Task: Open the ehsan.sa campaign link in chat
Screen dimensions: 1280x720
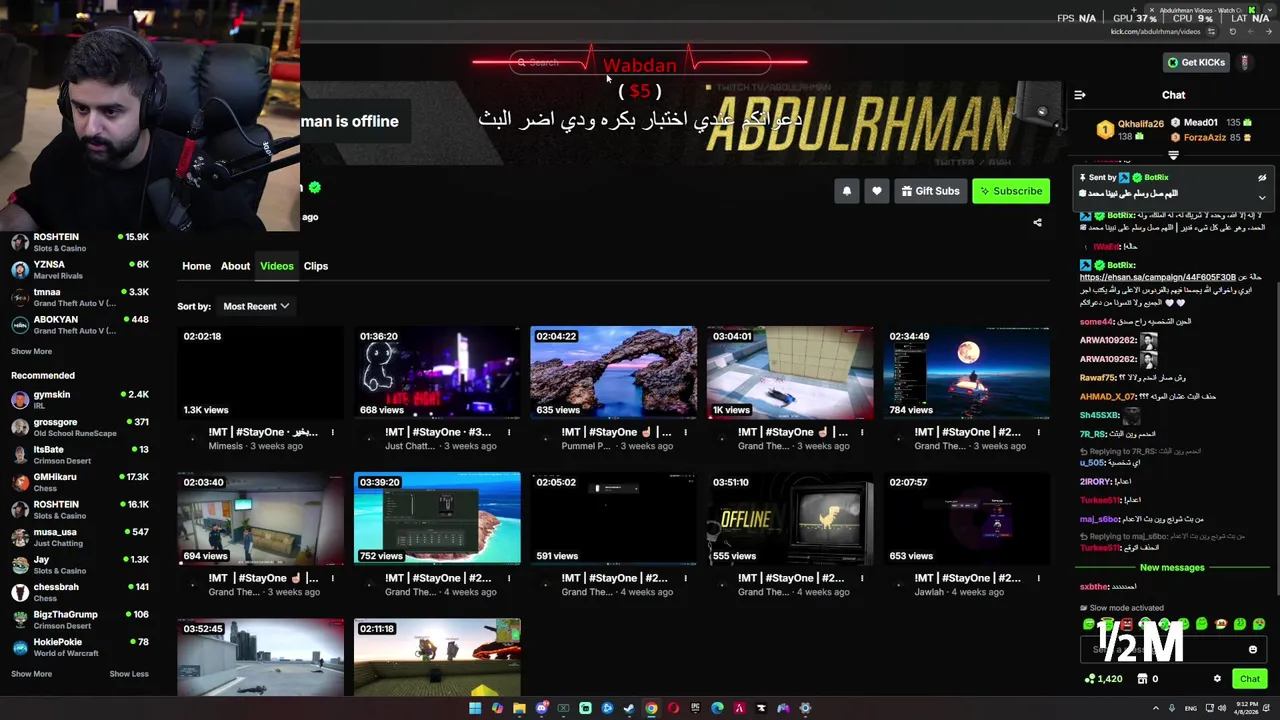Action: click(1157, 277)
